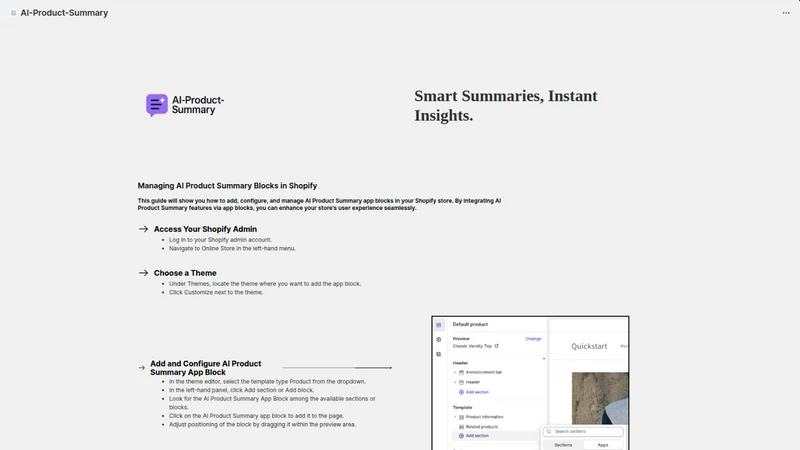Click the Announcement bar section icon
The image size is (800, 450).
tap(461, 372)
